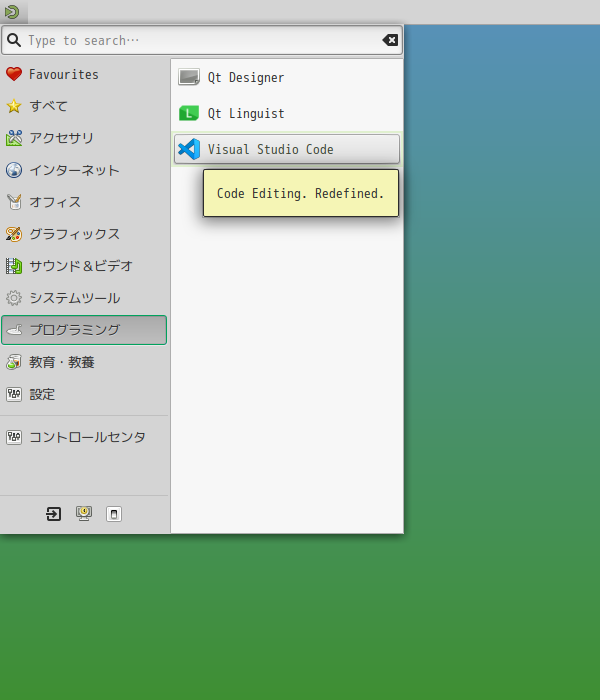The width and height of the screenshot is (600, 700).
Task: Open コントロールセンタ
Action: coord(84,437)
